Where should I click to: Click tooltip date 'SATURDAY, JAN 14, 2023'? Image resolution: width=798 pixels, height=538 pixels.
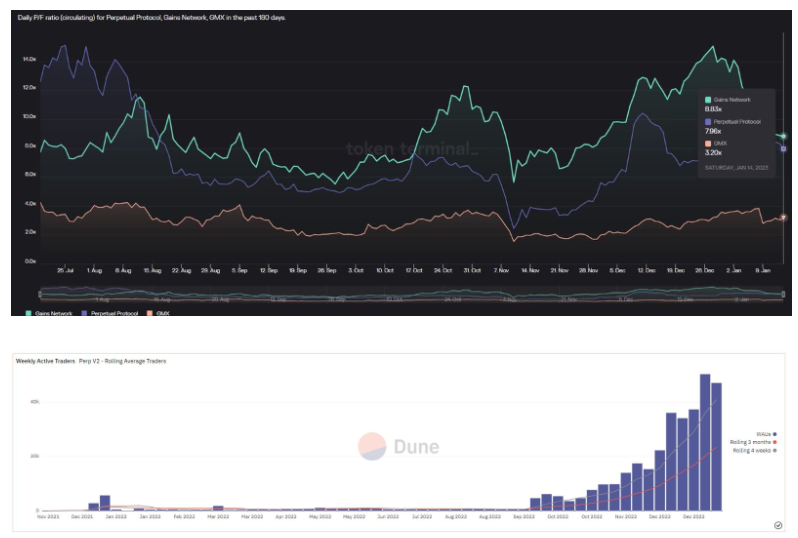click(x=736, y=167)
